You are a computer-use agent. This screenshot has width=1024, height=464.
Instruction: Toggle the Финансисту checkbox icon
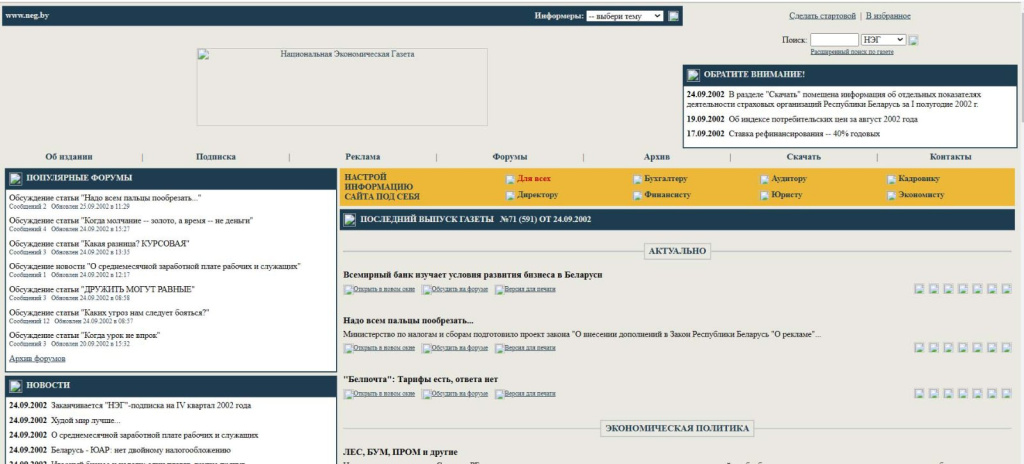[637, 195]
